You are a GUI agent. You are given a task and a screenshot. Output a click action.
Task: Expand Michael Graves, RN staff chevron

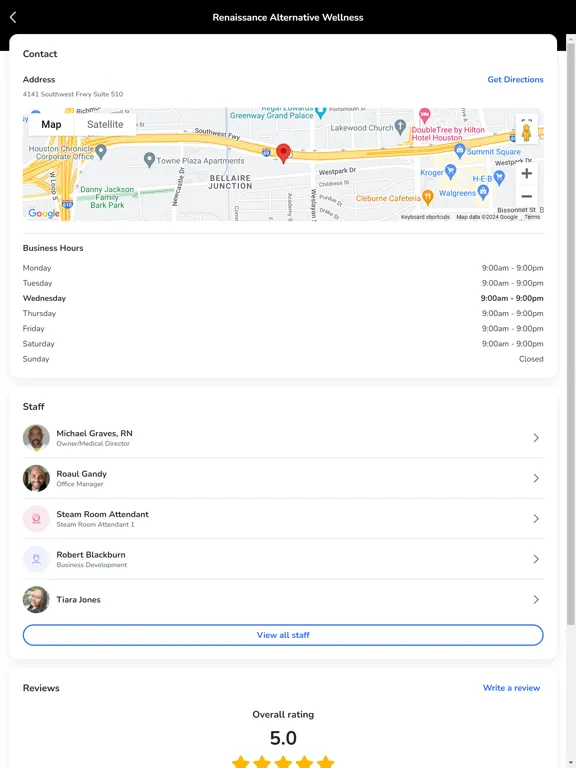(x=536, y=437)
